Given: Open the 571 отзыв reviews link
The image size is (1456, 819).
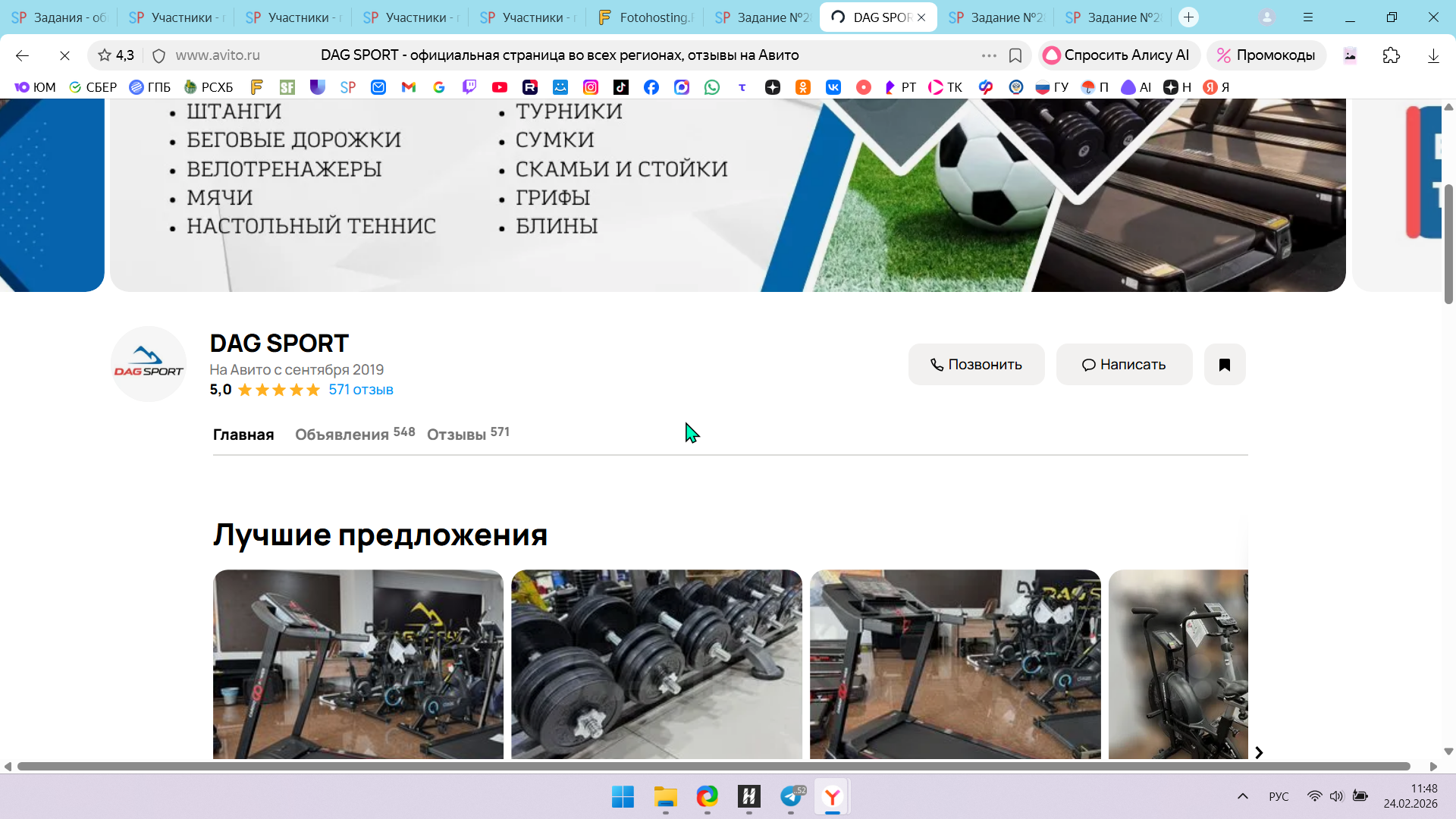Looking at the screenshot, I should [x=360, y=390].
